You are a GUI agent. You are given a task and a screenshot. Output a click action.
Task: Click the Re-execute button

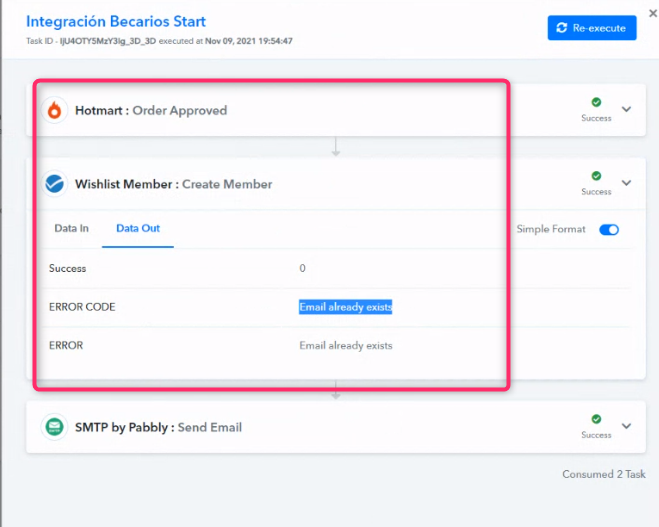tap(592, 28)
